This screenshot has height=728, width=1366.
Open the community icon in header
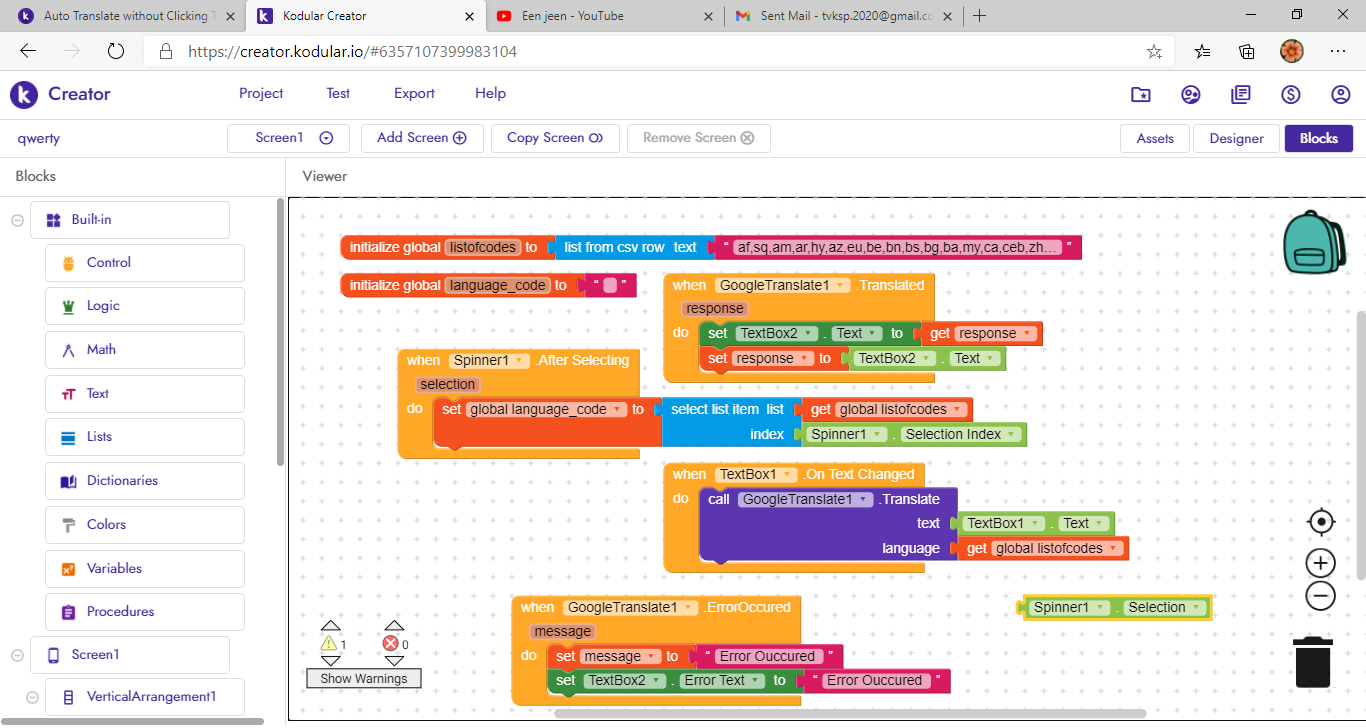coord(1191,94)
